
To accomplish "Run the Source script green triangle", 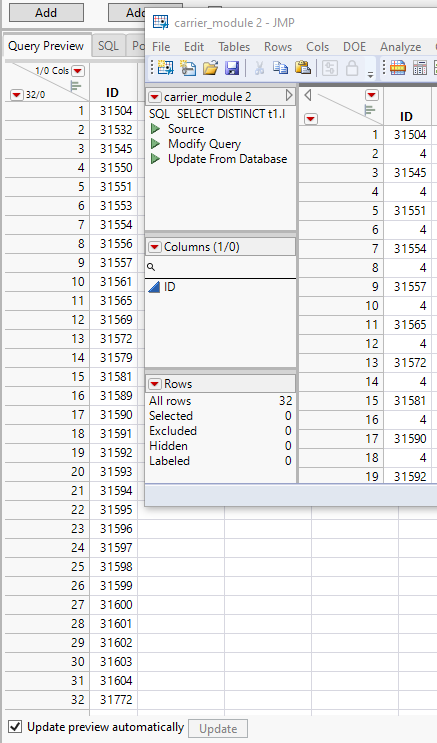I will click(155, 129).
